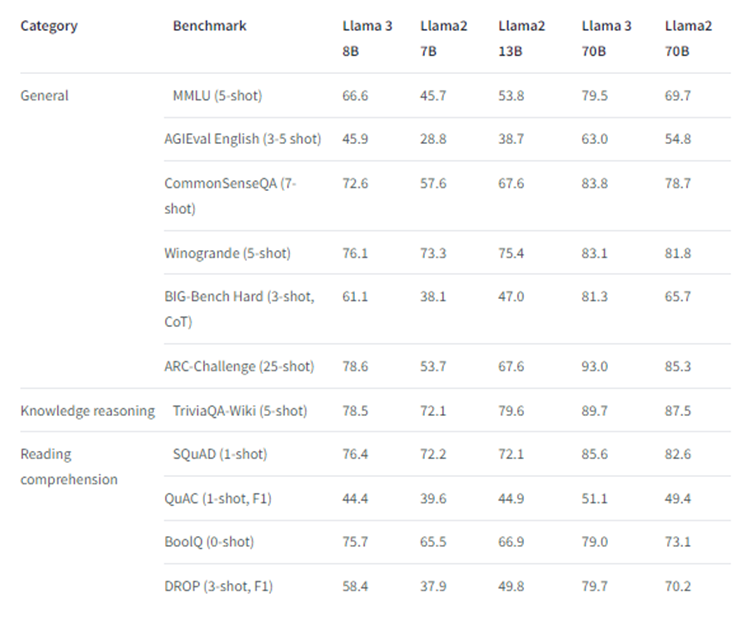Click the 93.0 ARC-Challenge score value
The image size is (750, 619).
[595, 366]
